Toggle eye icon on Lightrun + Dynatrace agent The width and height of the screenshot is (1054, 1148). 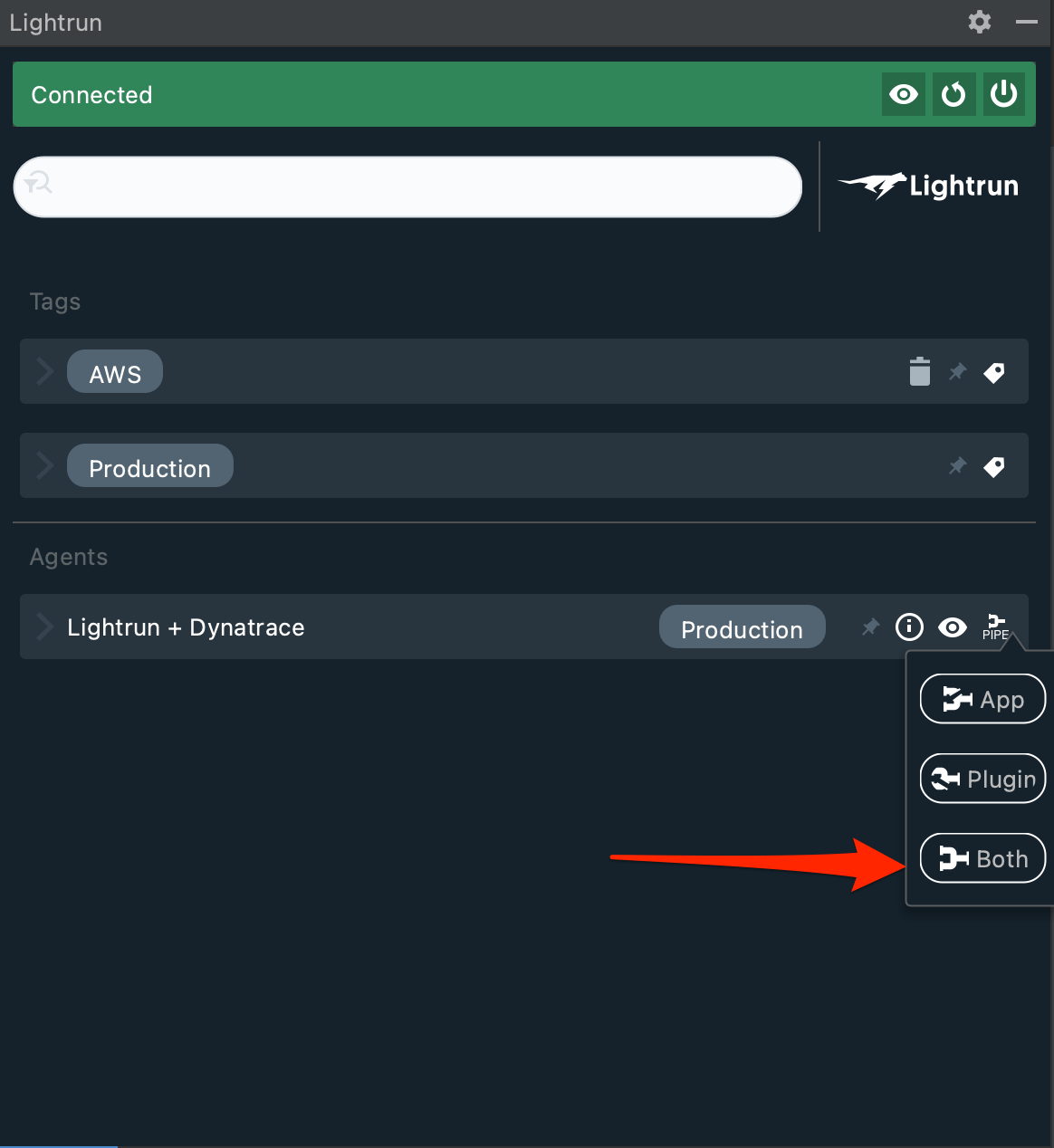click(x=952, y=627)
